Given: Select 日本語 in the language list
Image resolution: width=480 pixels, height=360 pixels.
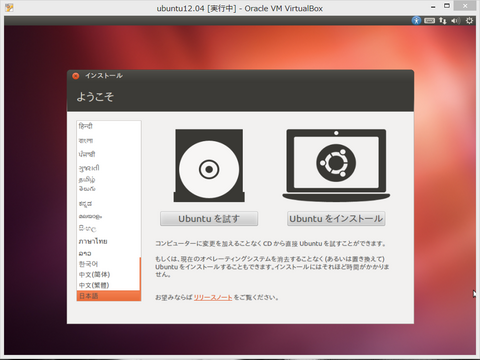Looking at the screenshot, I should point(109,296).
